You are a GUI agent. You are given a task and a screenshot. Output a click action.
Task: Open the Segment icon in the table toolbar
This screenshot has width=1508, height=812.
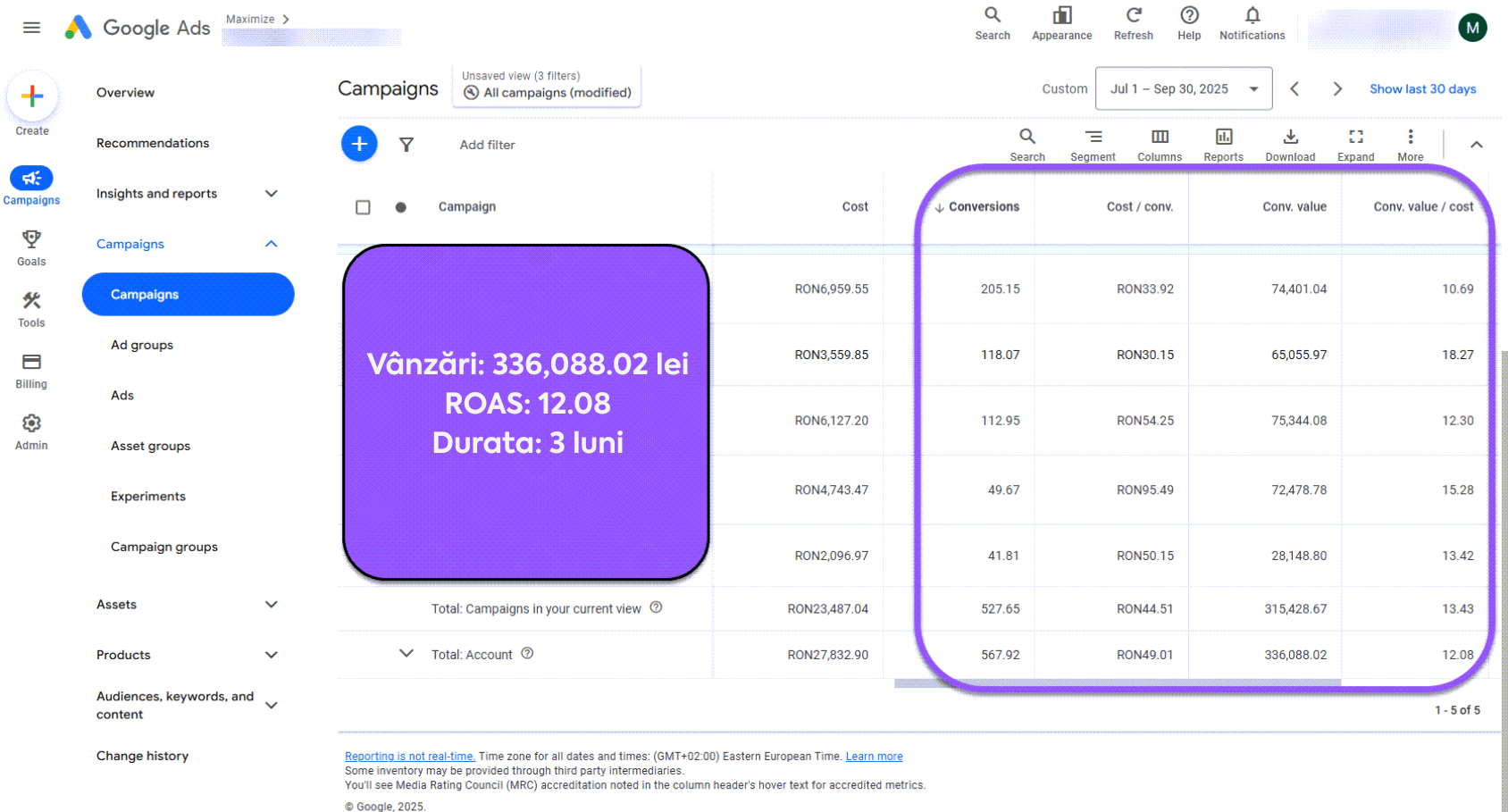(1093, 143)
